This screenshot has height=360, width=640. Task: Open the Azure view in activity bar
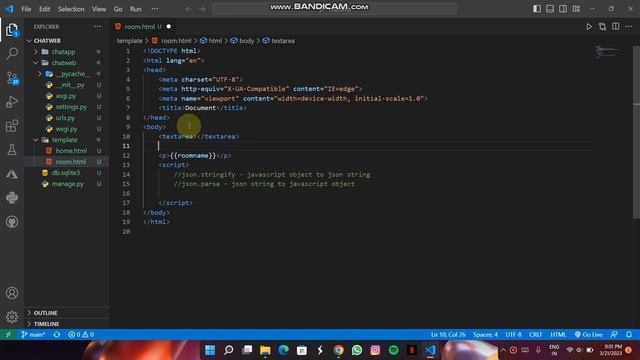[12, 174]
